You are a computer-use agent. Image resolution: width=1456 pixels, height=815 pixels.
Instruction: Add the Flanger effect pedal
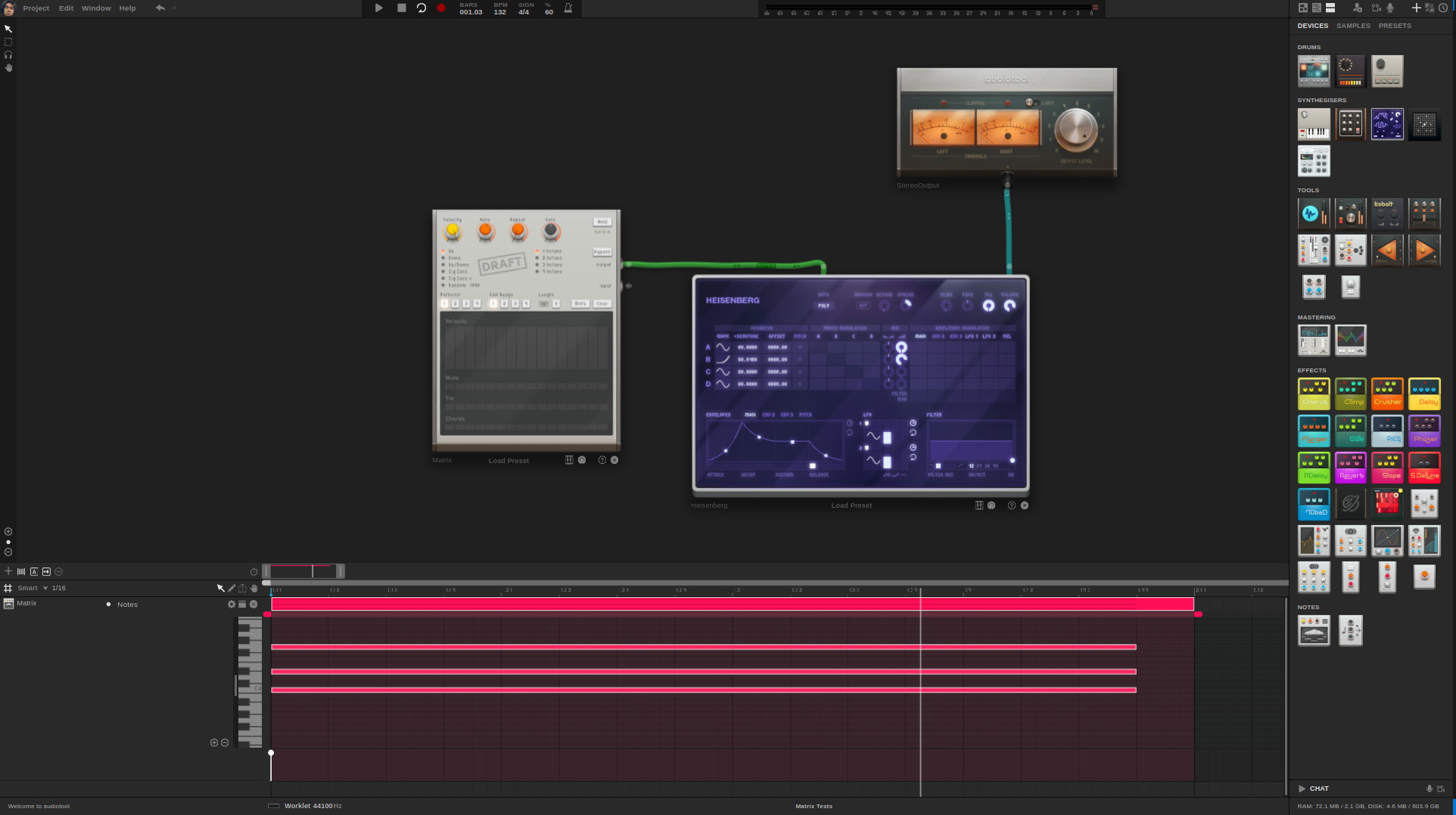tap(1314, 431)
